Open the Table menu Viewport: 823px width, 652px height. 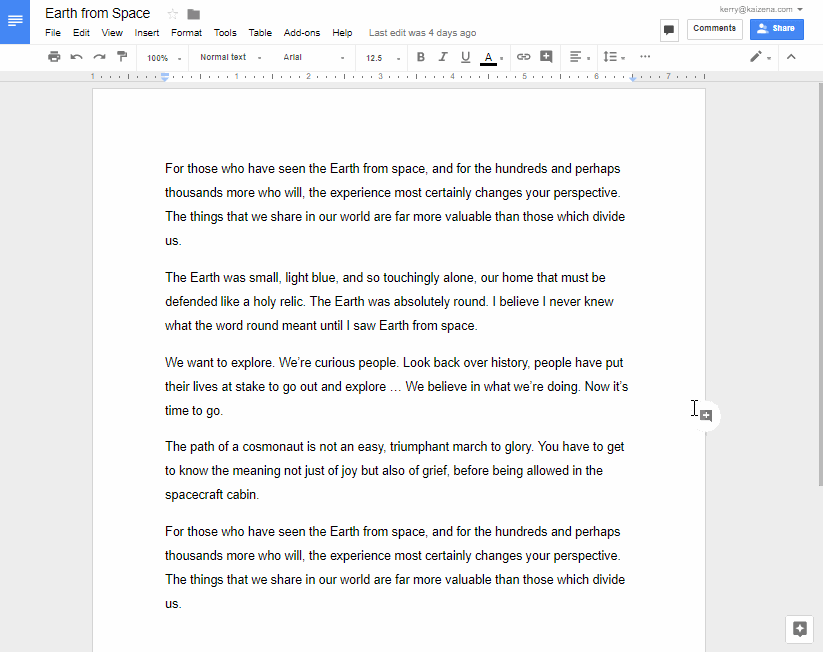coord(260,33)
